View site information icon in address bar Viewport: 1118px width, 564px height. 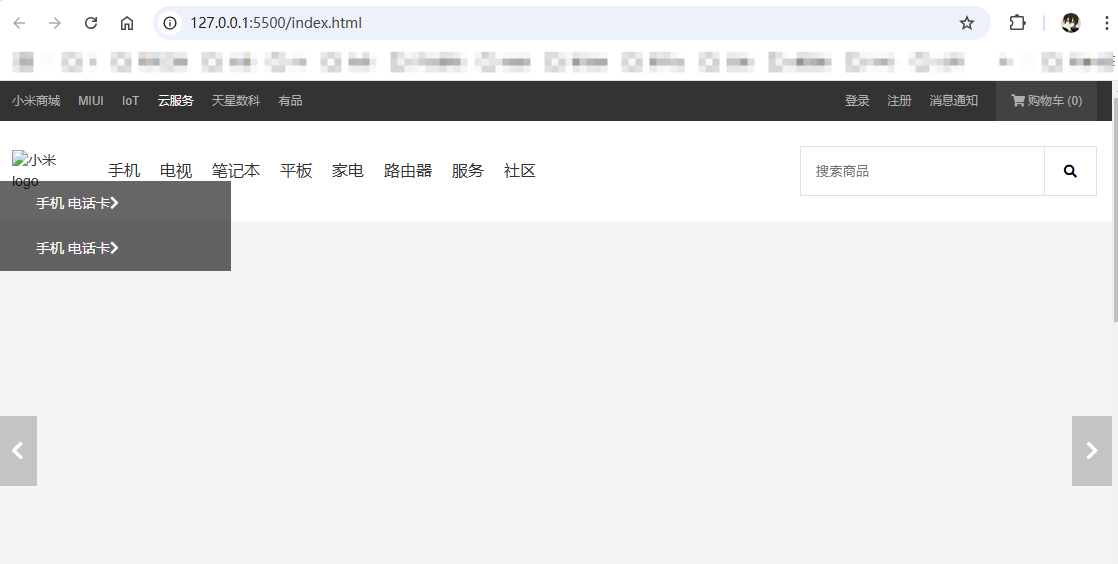[x=170, y=23]
